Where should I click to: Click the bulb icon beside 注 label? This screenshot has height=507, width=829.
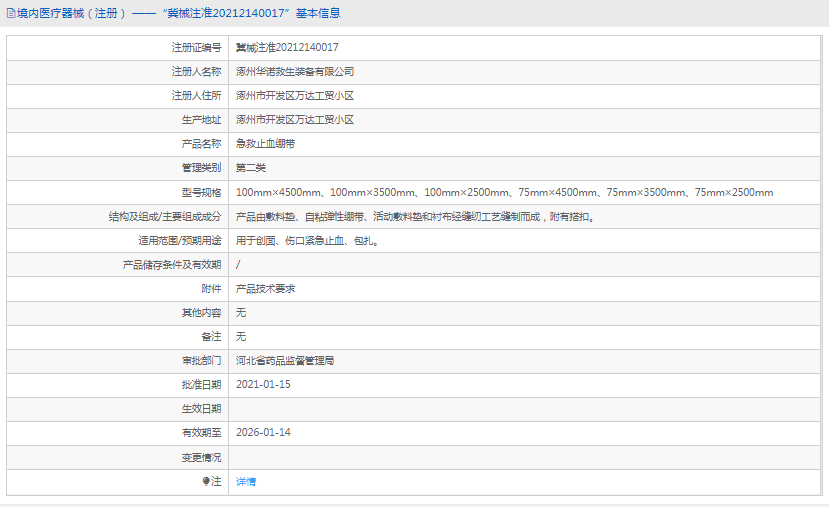pyautogui.click(x=206, y=481)
